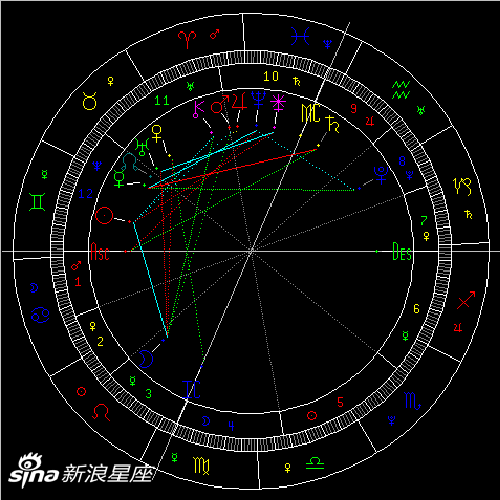The width and height of the screenshot is (500, 500).
Task: Select the small red Sun ruler beside Leo
Action: point(81,391)
